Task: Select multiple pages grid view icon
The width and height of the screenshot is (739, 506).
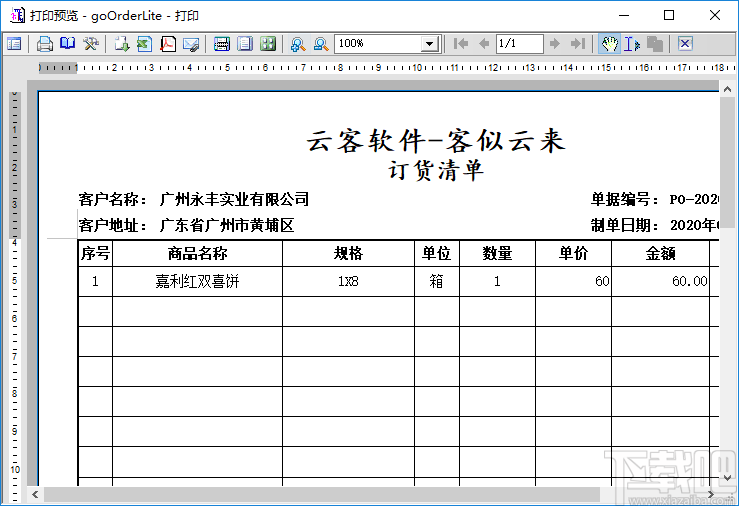Action: (x=268, y=44)
